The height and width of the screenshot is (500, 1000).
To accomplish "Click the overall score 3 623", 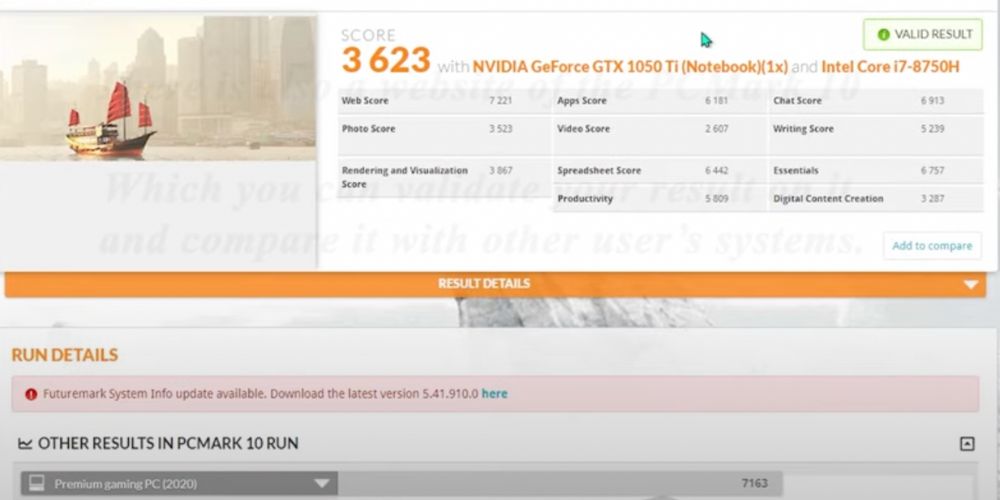I will (x=386, y=60).
